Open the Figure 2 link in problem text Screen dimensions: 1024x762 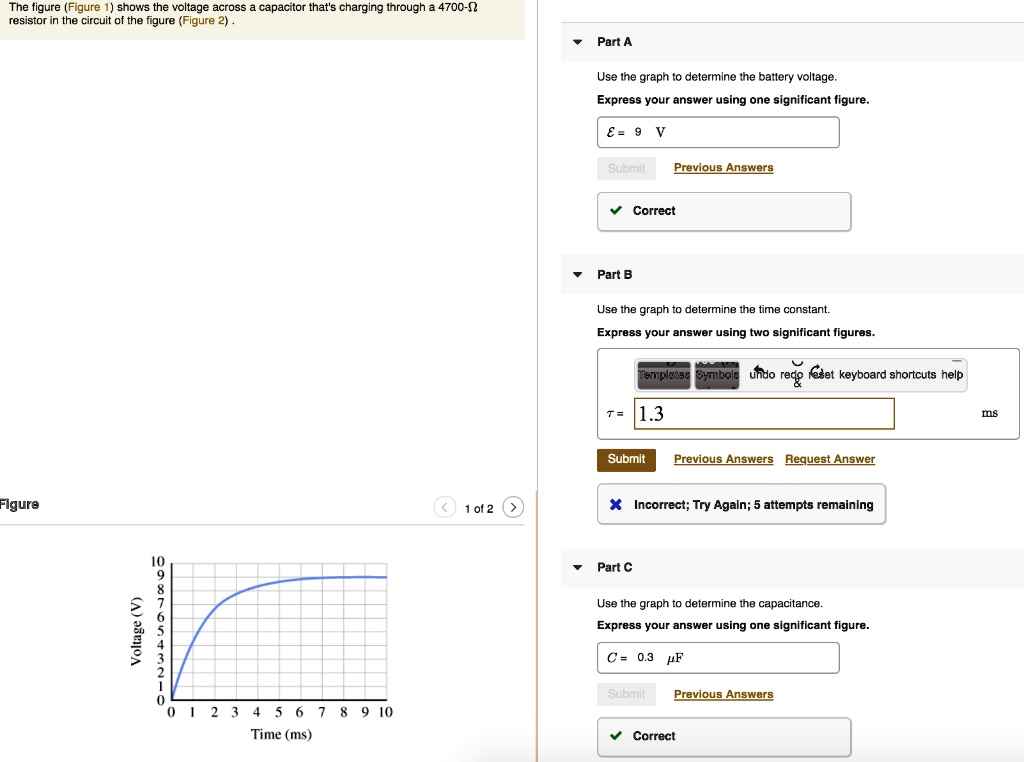tap(203, 20)
